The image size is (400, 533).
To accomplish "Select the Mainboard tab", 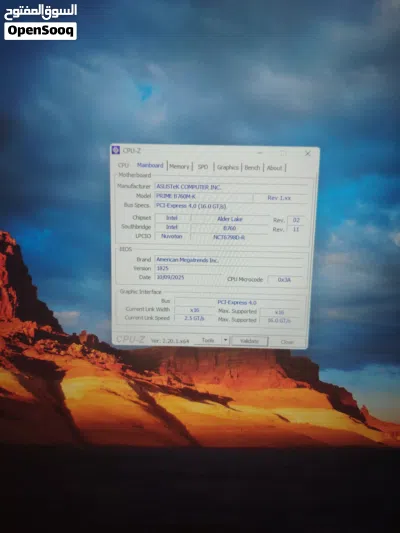I will [150, 165].
